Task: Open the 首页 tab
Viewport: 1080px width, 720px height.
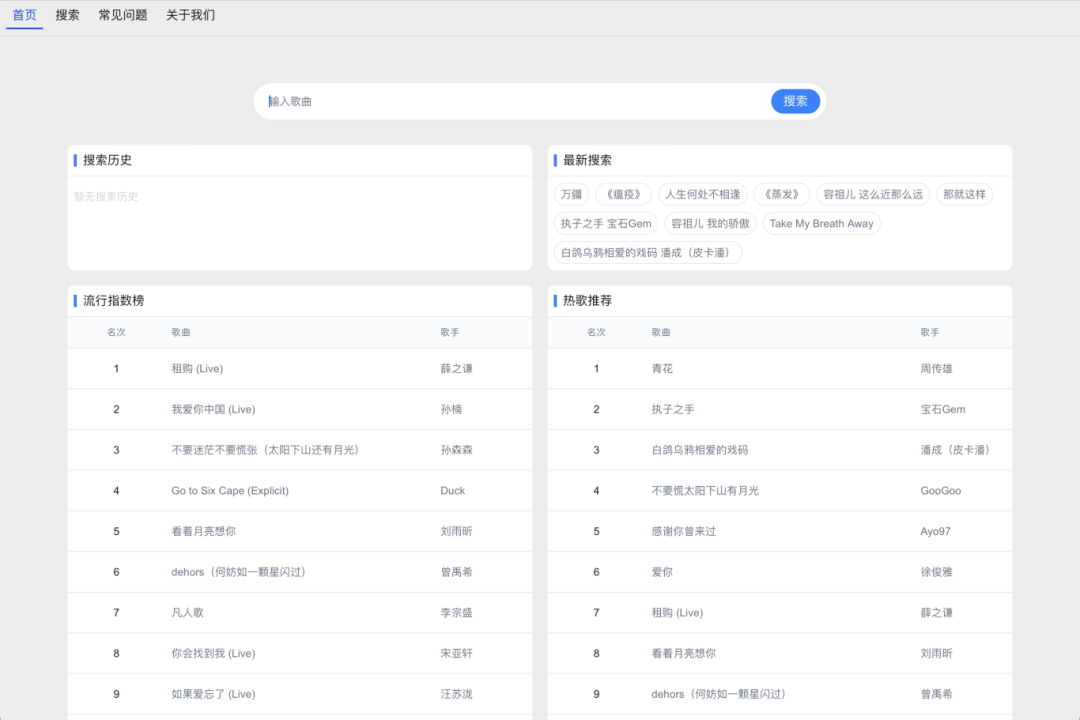Action: pos(25,15)
